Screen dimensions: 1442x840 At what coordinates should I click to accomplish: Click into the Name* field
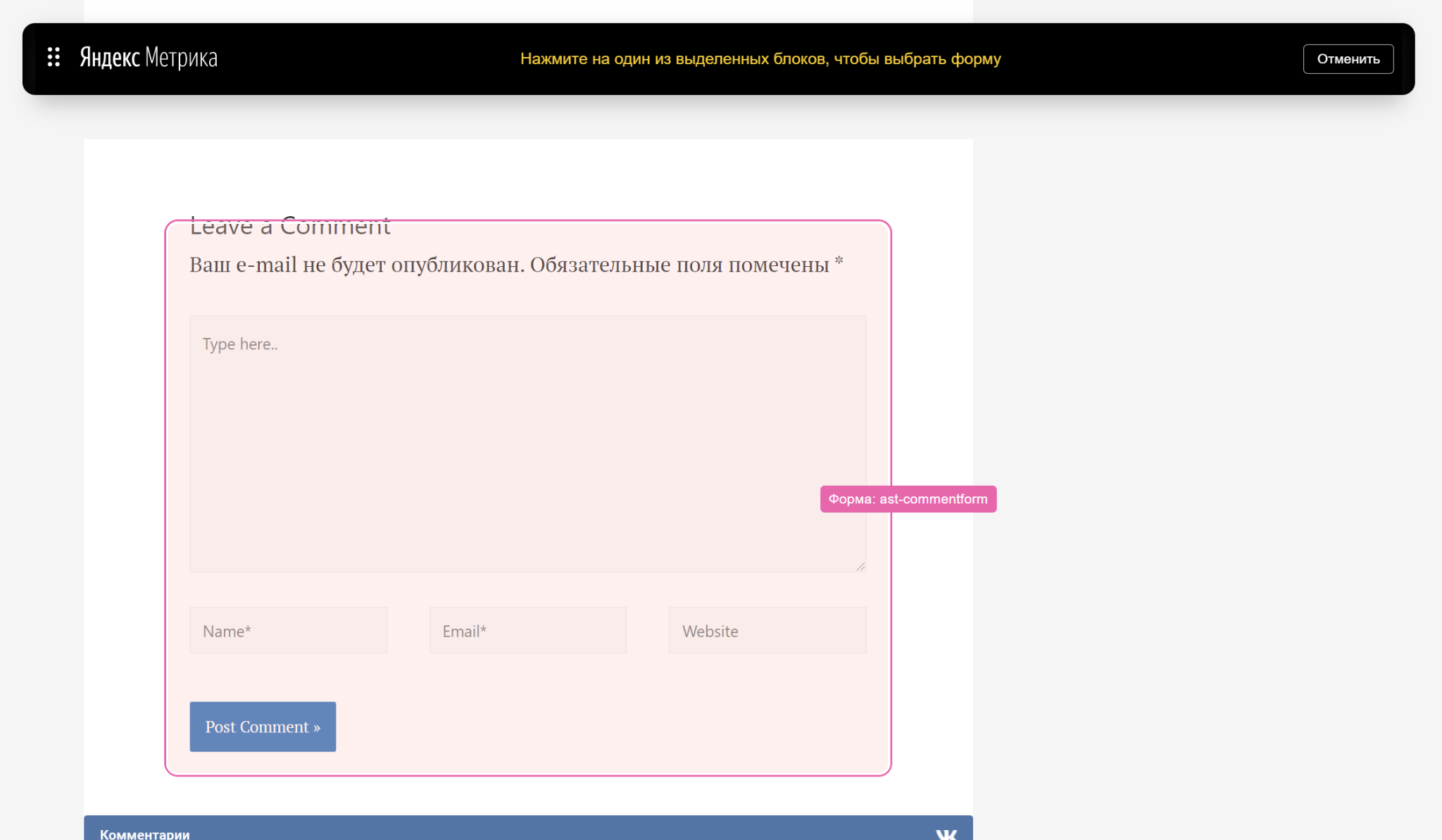click(x=288, y=631)
